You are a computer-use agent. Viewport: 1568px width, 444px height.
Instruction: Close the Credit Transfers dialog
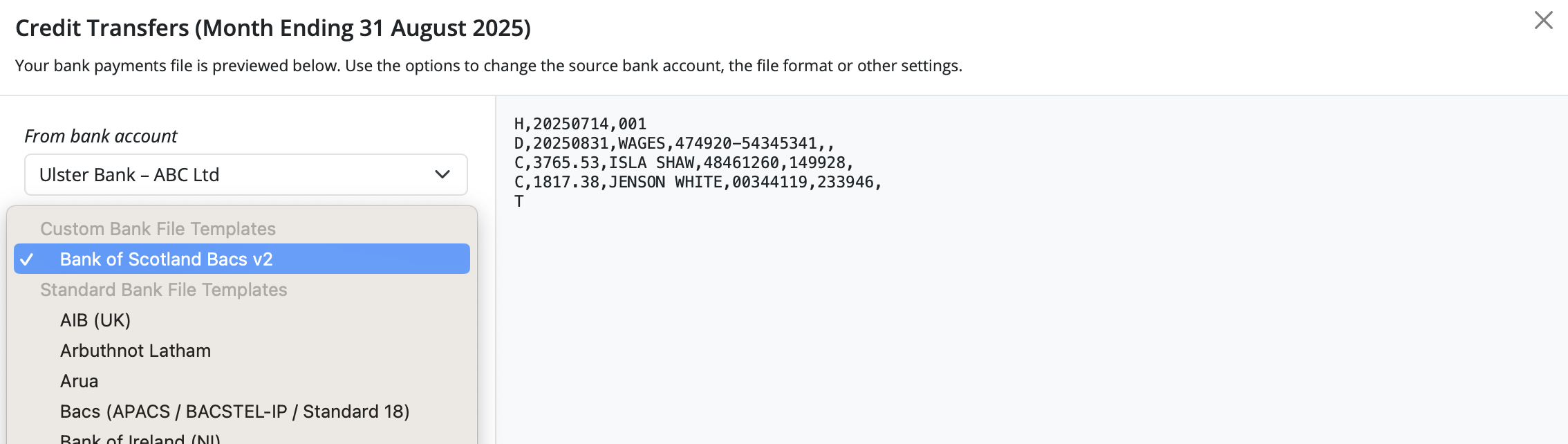tap(1543, 20)
